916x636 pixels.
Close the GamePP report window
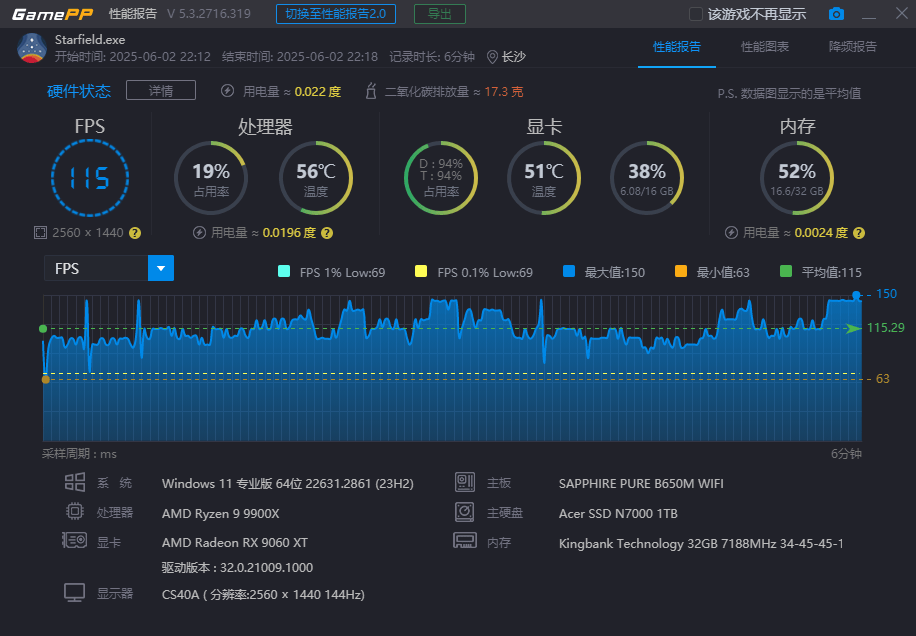pyautogui.click(x=901, y=13)
